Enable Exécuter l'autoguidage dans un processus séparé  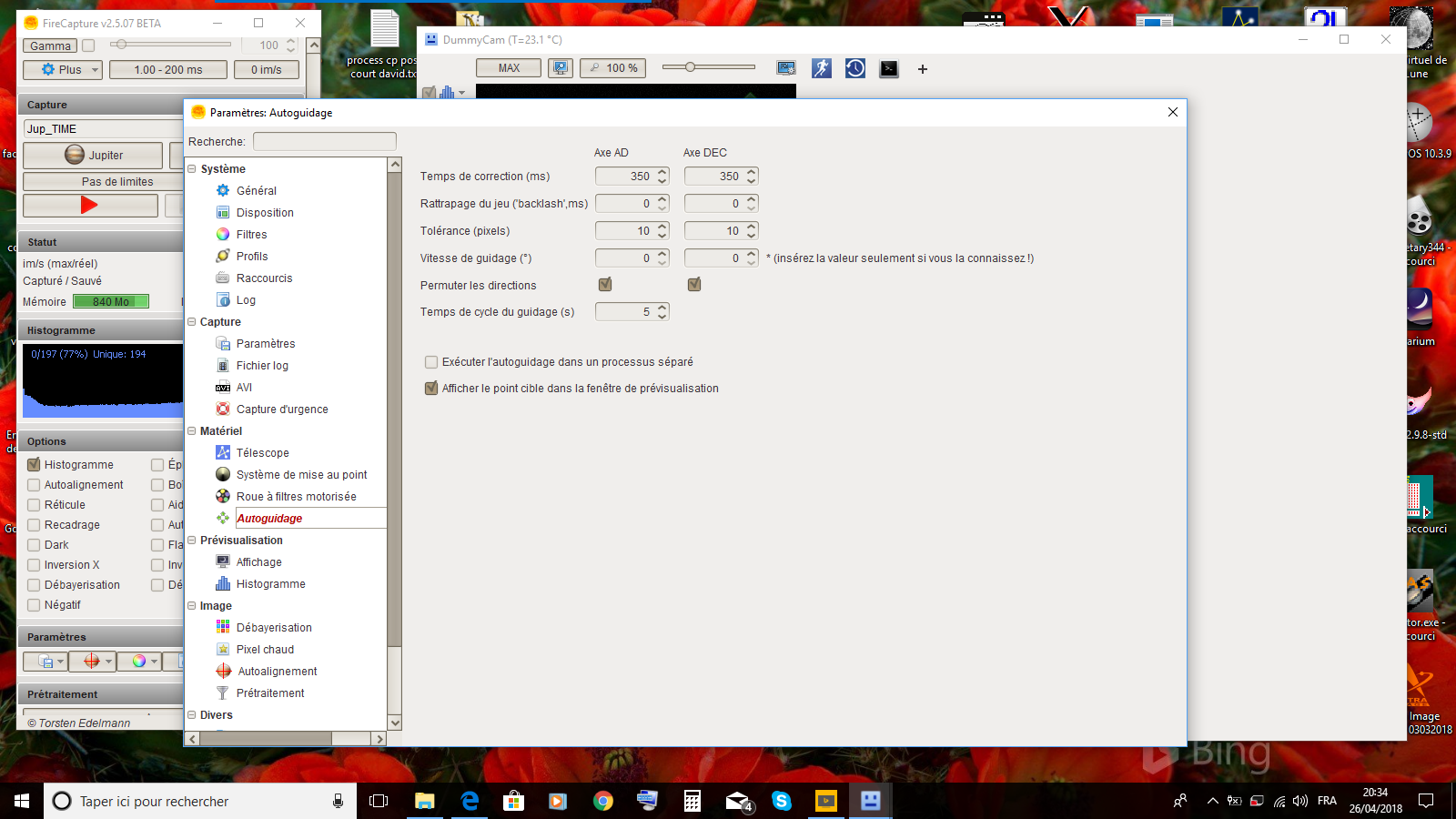tap(431, 362)
